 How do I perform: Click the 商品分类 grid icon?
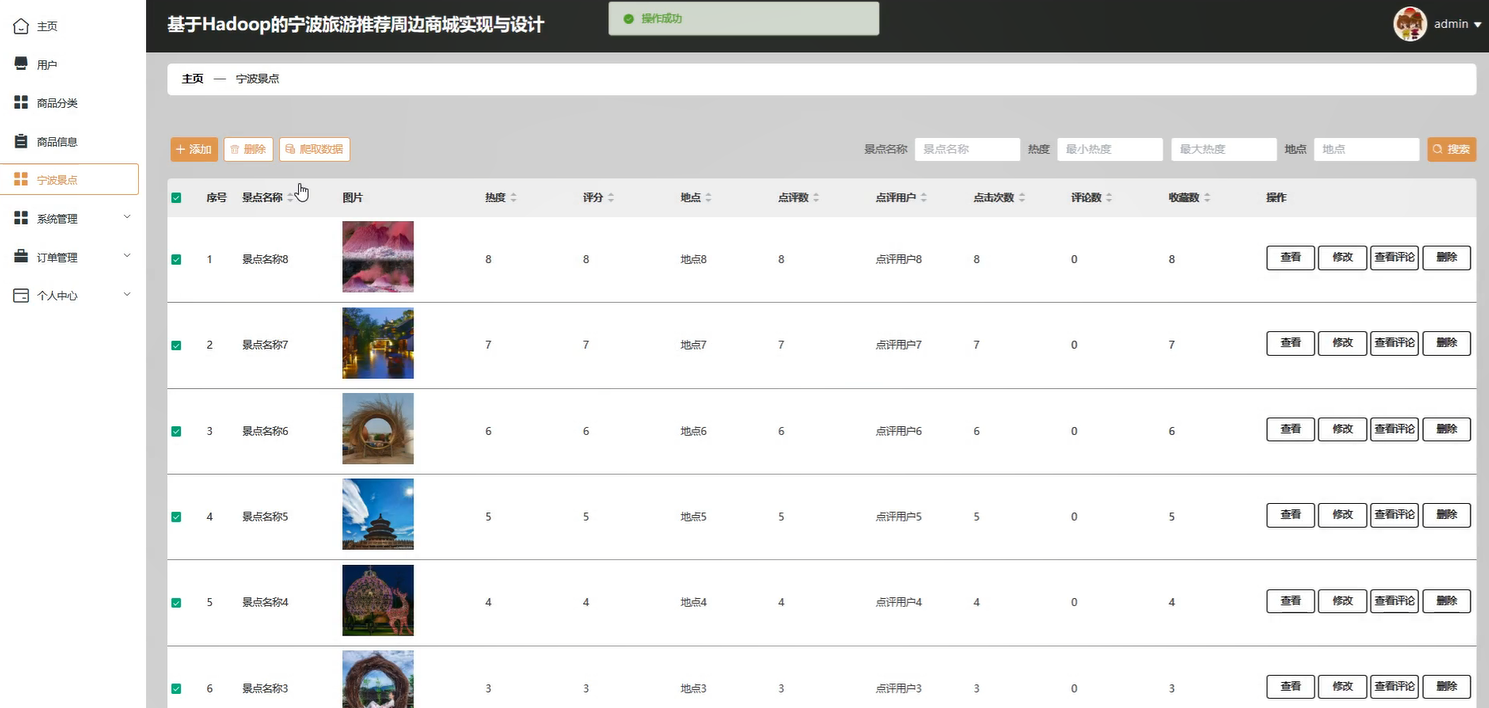click(21, 103)
